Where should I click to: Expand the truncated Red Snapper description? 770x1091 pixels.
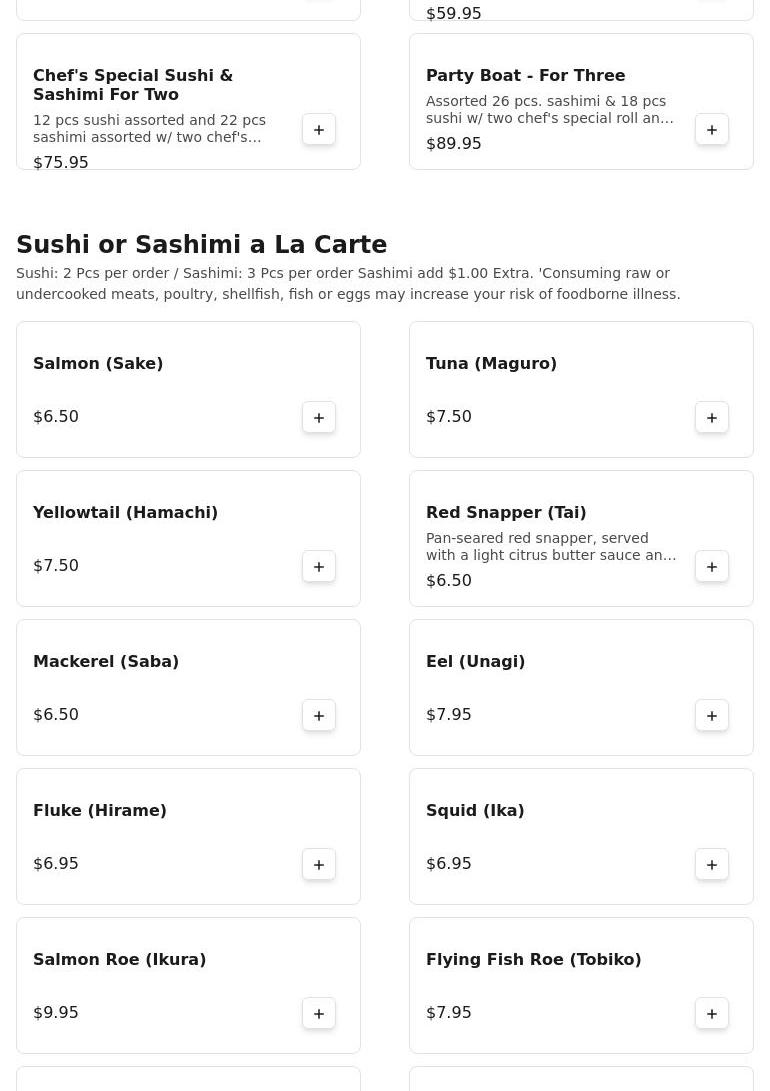coord(550,547)
